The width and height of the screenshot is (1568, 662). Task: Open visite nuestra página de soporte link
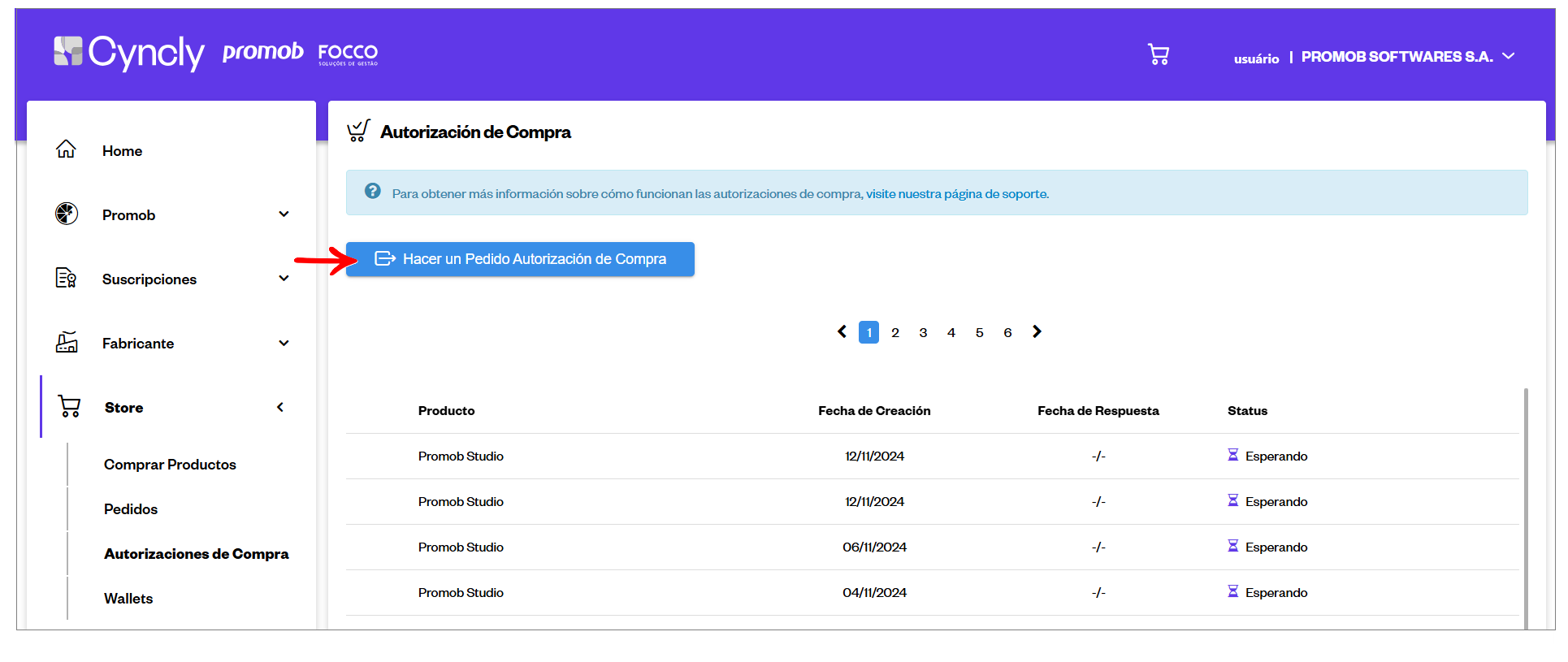[x=957, y=194]
